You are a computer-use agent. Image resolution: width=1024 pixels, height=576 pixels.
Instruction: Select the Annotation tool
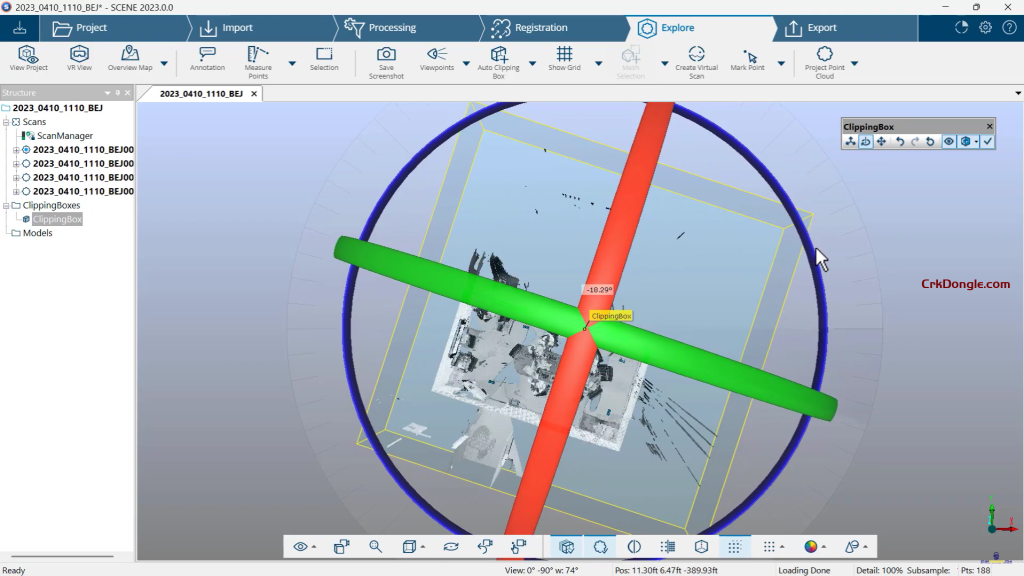[207, 54]
